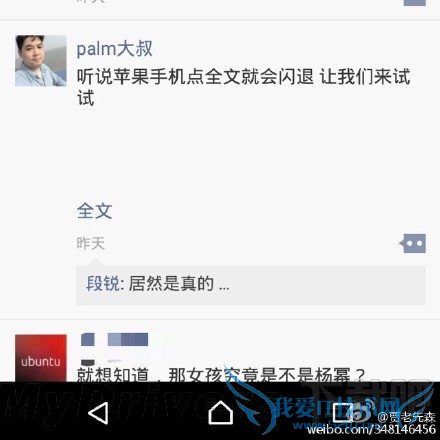
Task: Tap commenter name 段锐
Action: [103, 284]
